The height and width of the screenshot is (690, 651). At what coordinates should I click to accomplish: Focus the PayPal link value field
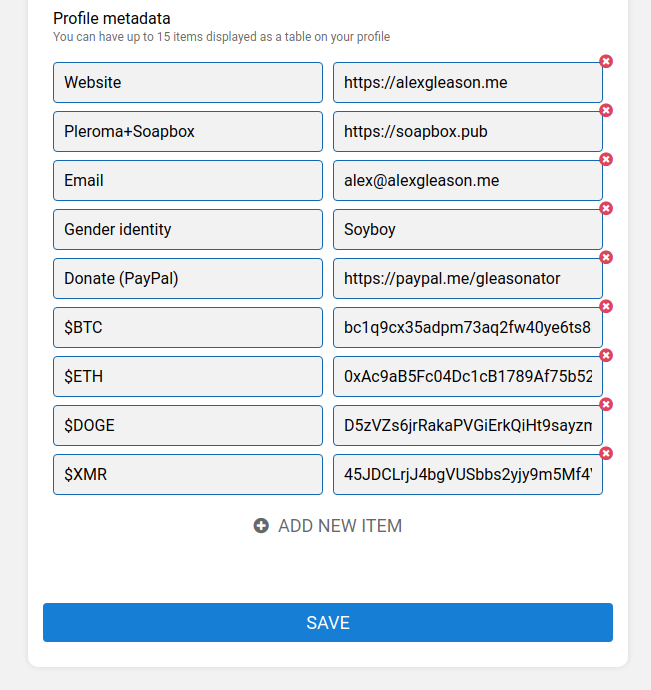467,279
